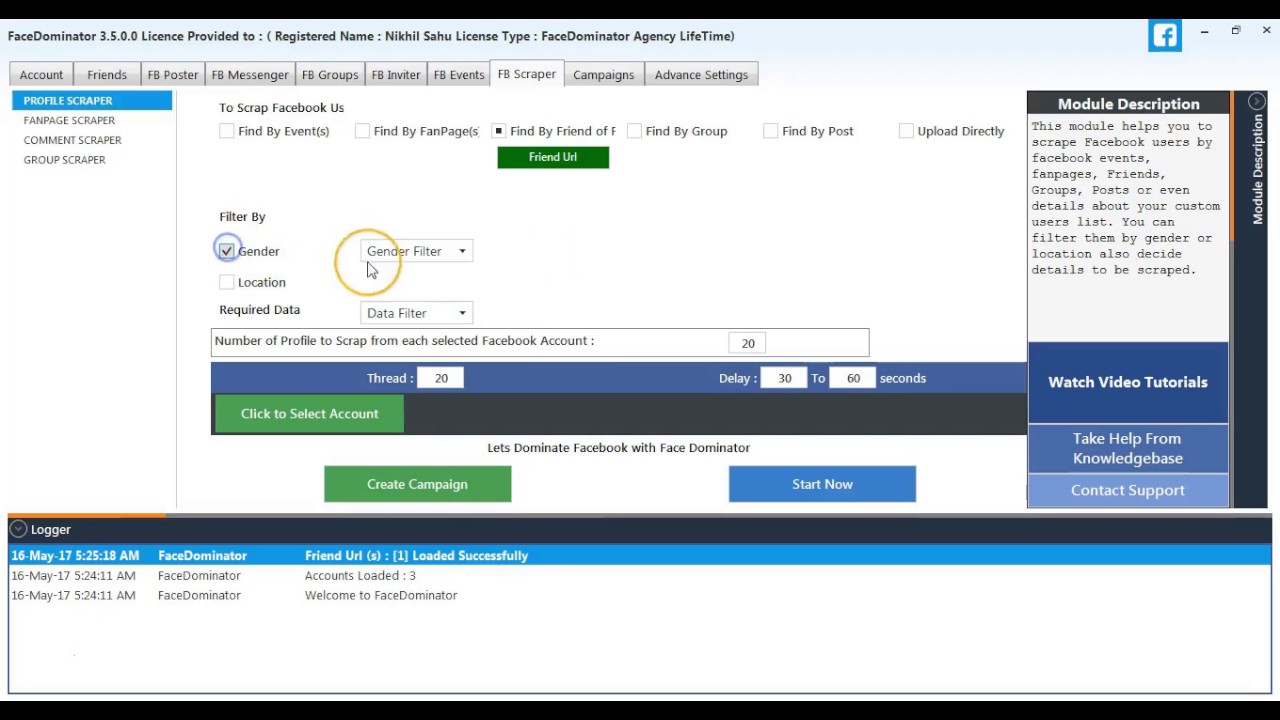Switch to the Friends tab

pos(107,75)
